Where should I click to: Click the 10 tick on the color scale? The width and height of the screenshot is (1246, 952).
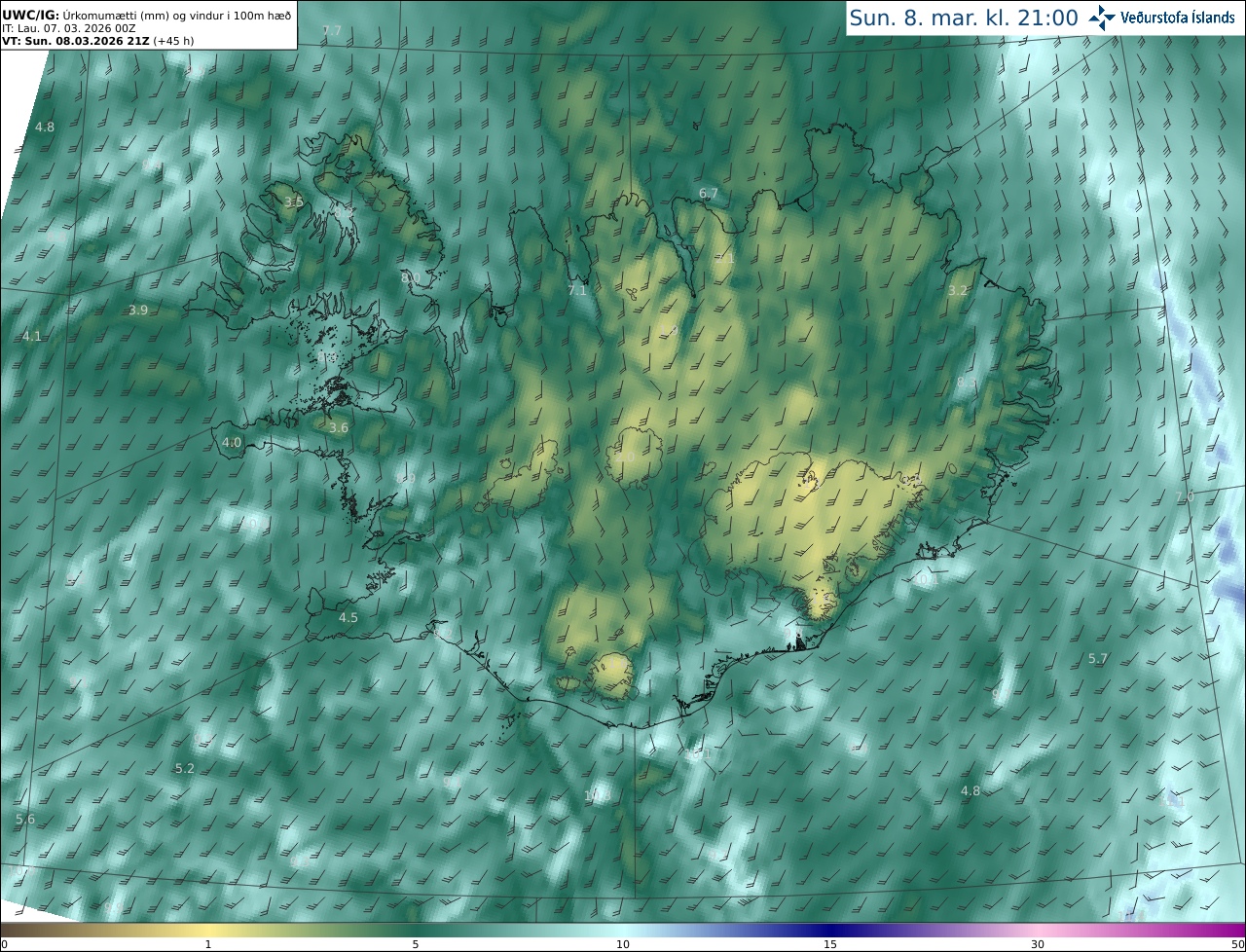(x=623, y=944)
